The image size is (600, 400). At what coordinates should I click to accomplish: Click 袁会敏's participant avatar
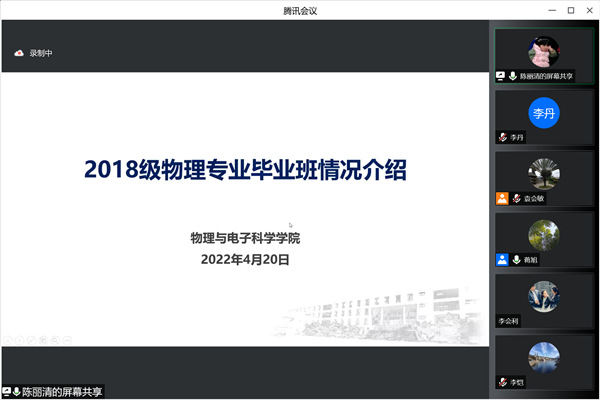544,173
